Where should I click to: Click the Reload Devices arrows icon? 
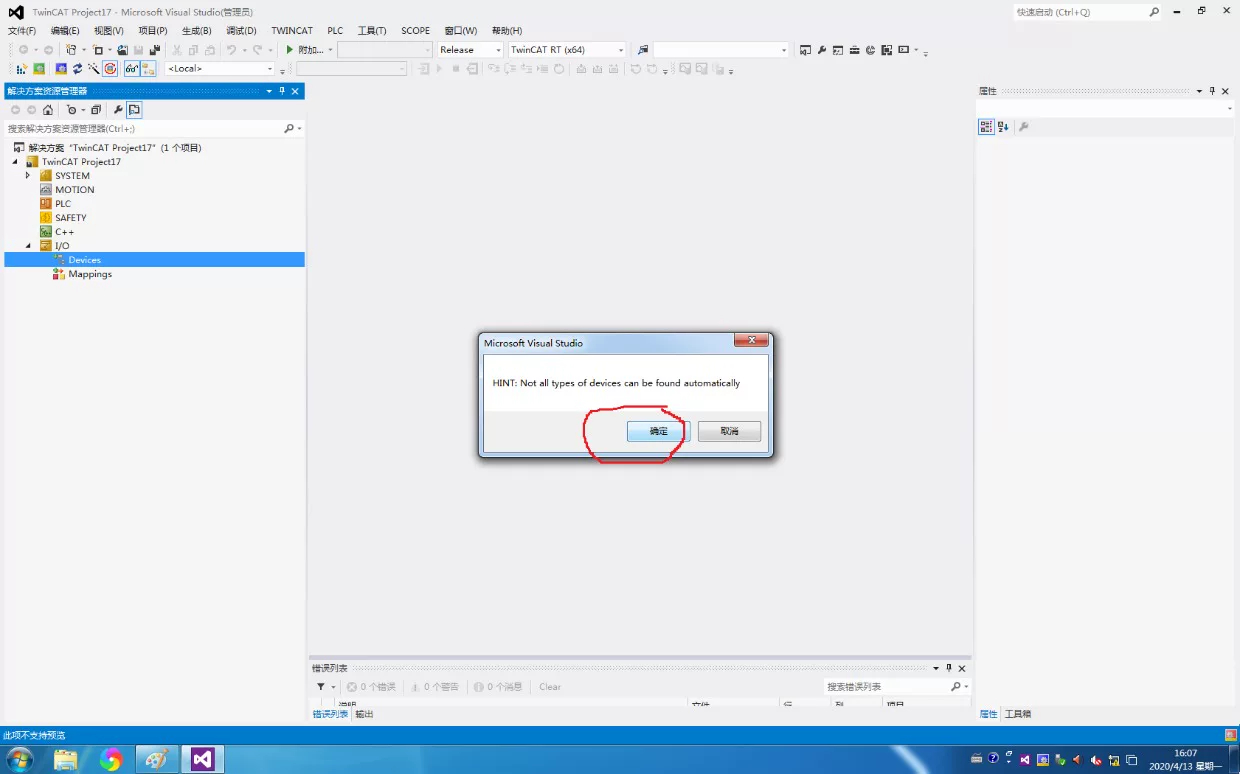point(77,69)
